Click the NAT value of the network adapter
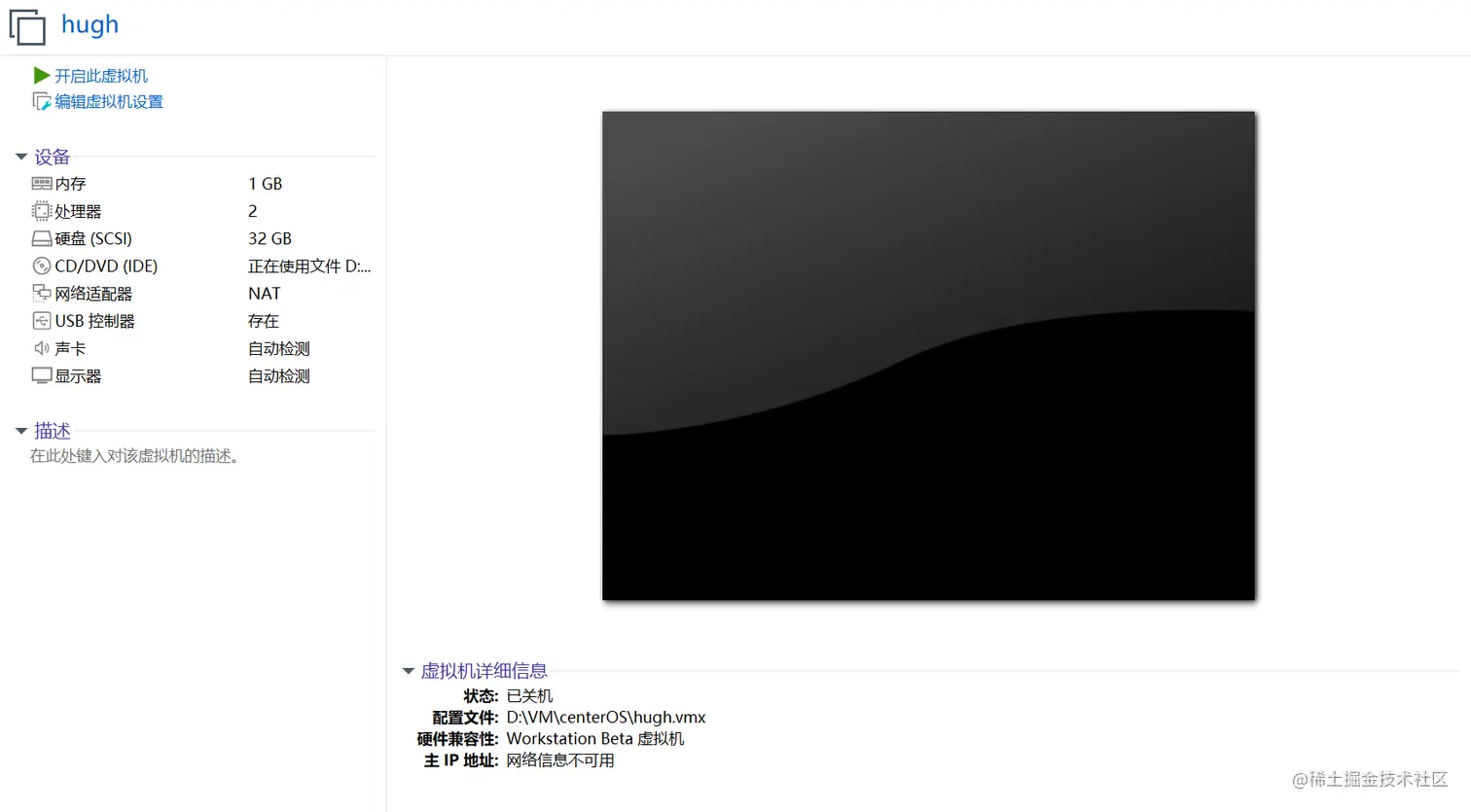1471x812 pixels. 264,293
